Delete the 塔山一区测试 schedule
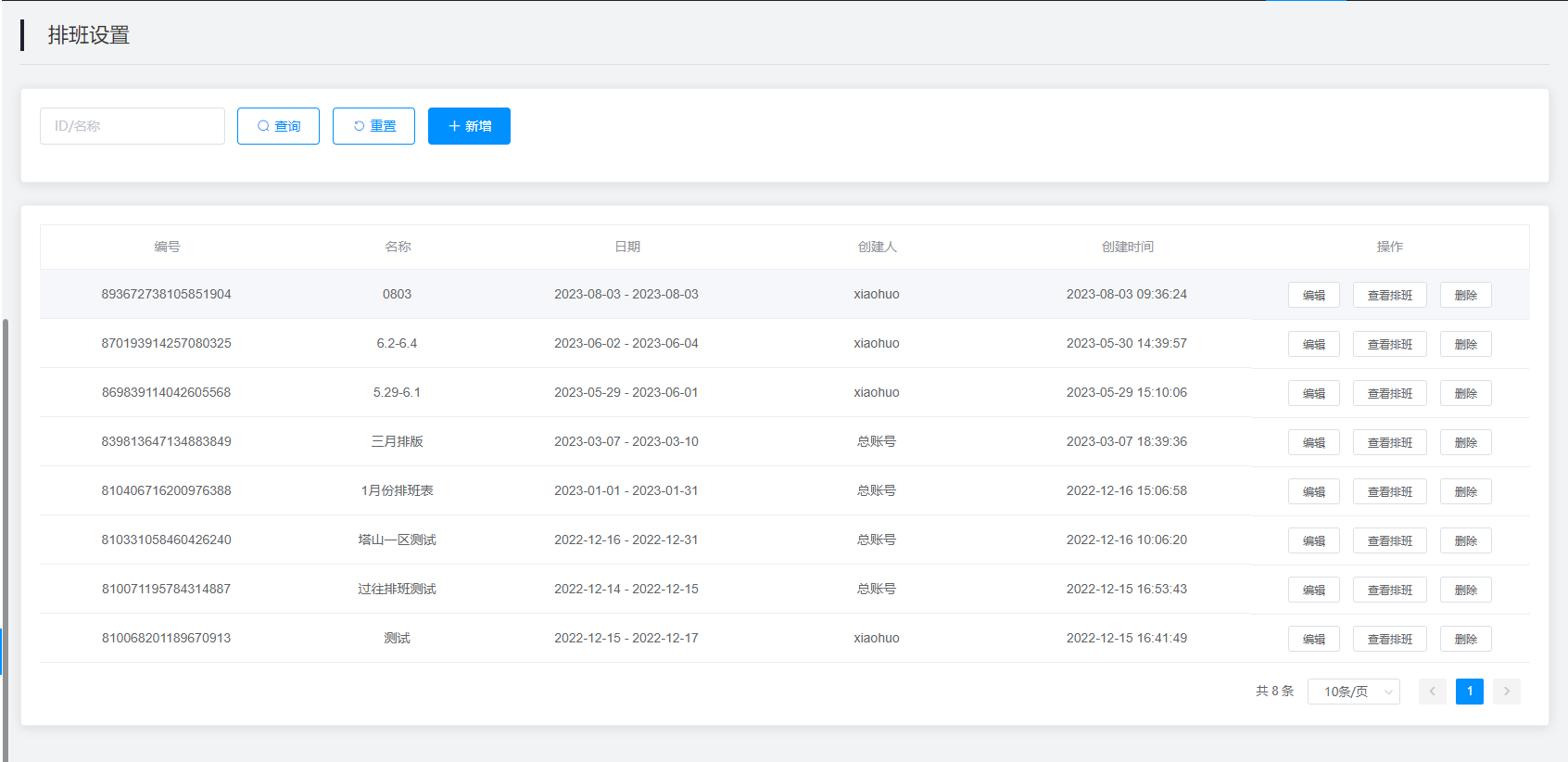The height and width of the screenshot is (762, 1568). 1465,540
